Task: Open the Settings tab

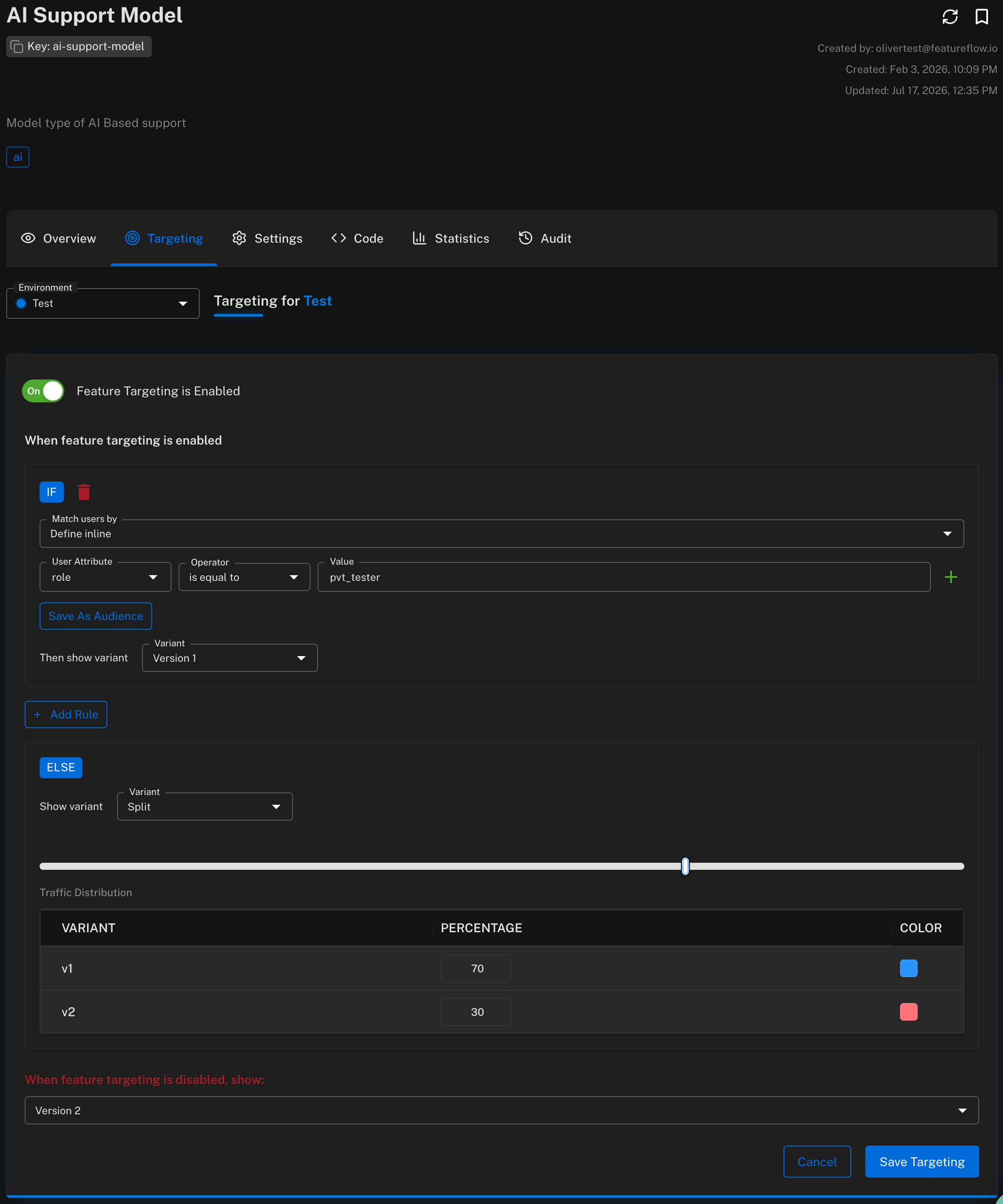Action: coord(267,238)
